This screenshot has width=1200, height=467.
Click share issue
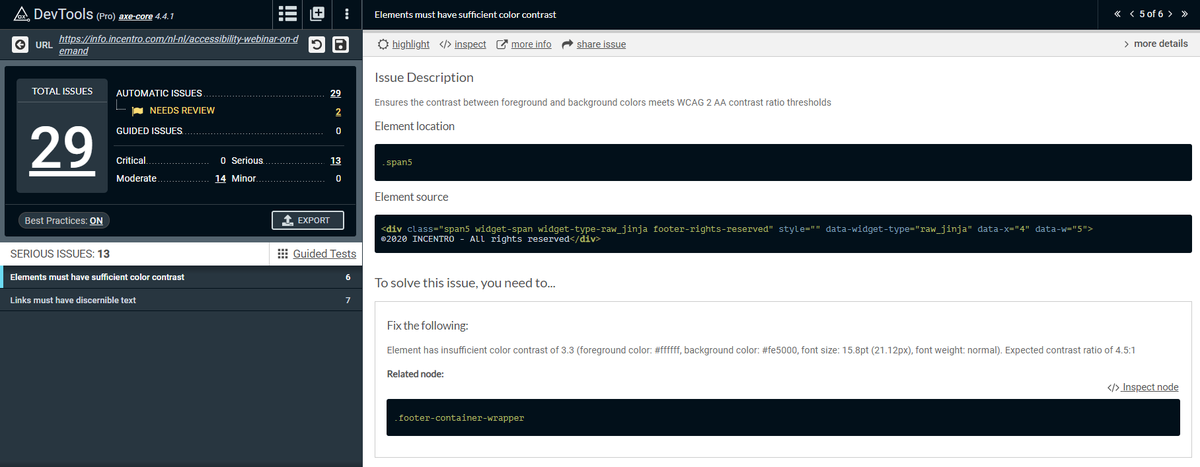click(x=594, y=44)
